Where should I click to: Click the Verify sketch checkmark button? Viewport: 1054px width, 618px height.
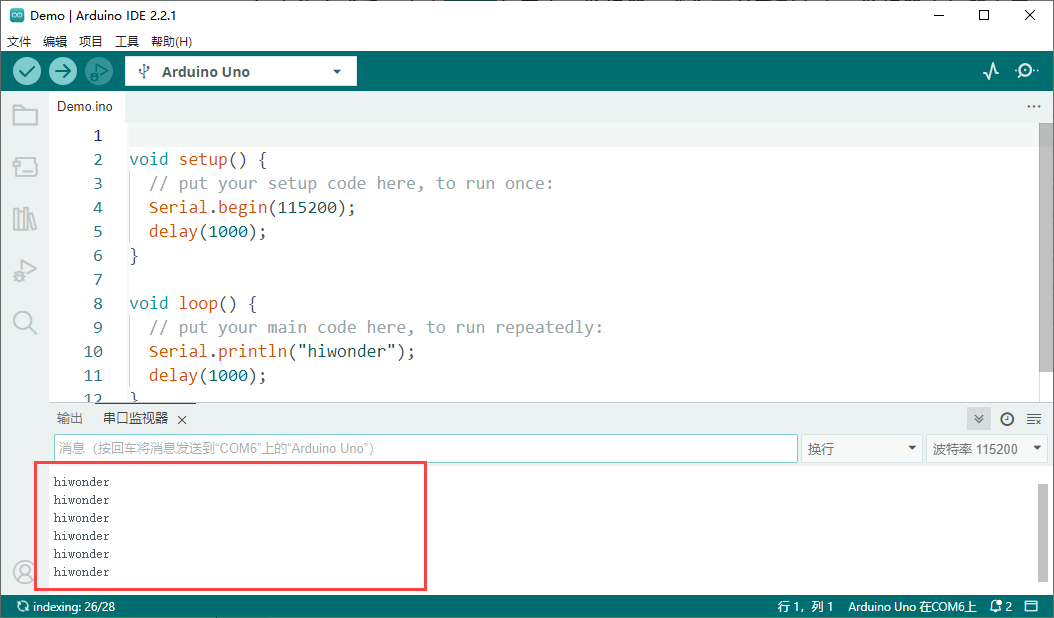pos(27,71)
